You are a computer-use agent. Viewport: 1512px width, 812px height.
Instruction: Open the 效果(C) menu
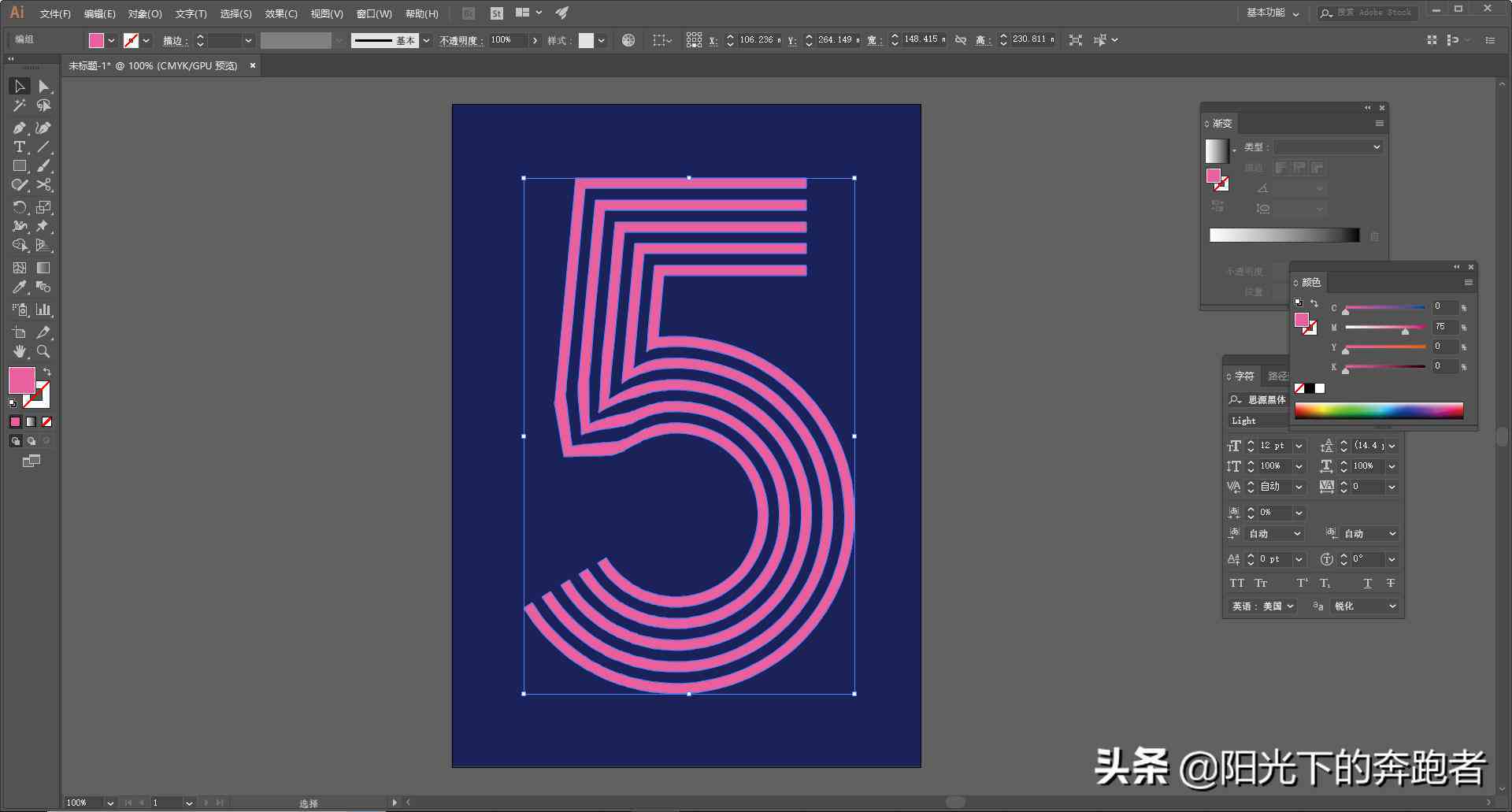coord(281,14)
